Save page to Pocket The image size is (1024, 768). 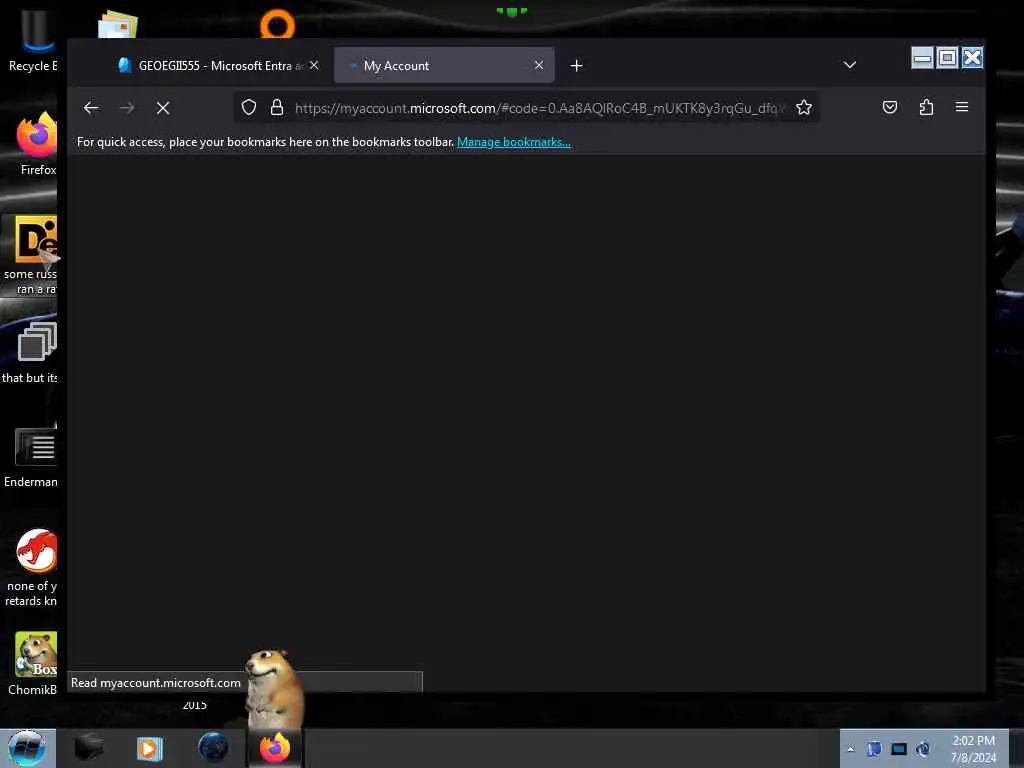(889, 107)
